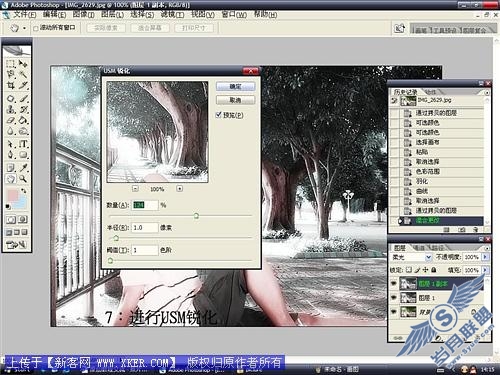Zoom in the USM preview plus button
The width and height of the screenshot is (500, 375).
click(179, 189)
